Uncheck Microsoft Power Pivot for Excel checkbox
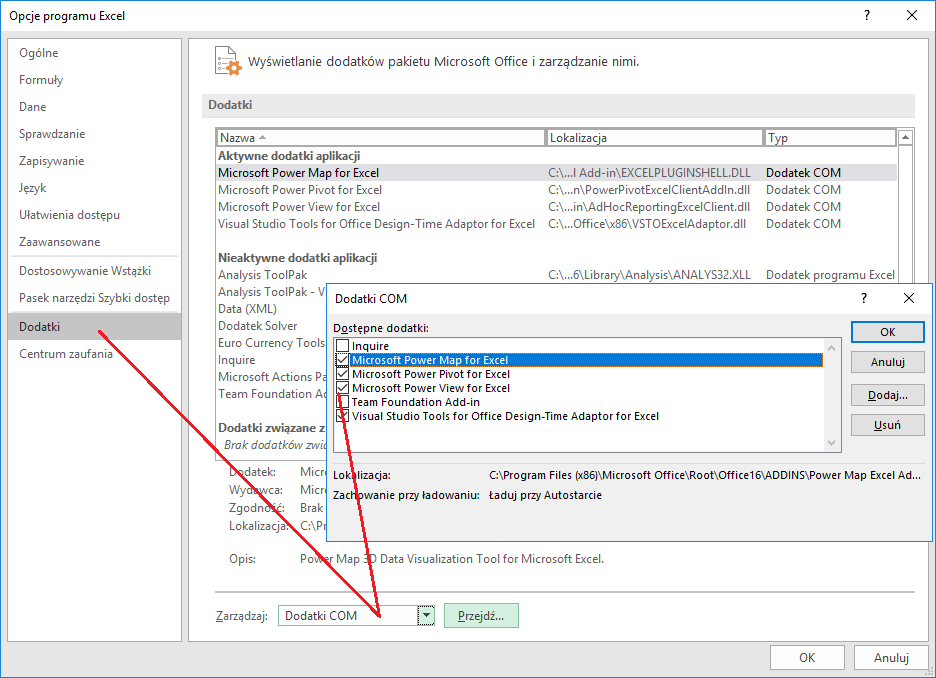The image size is (936, 678). click(343, 374)
